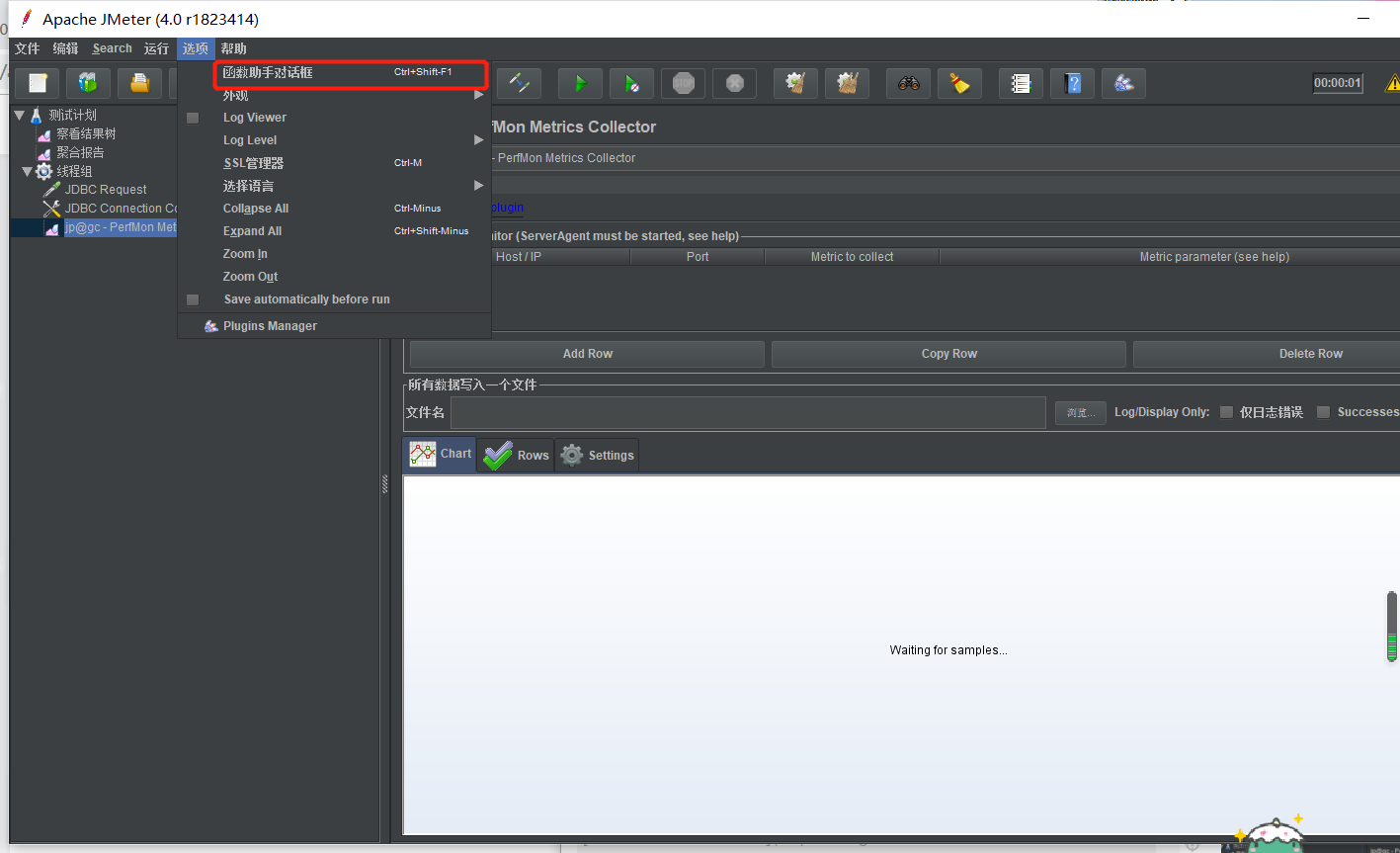Click the Shutdown test toolbar icon
1400x853 pixels.
(x=735, y=83)
